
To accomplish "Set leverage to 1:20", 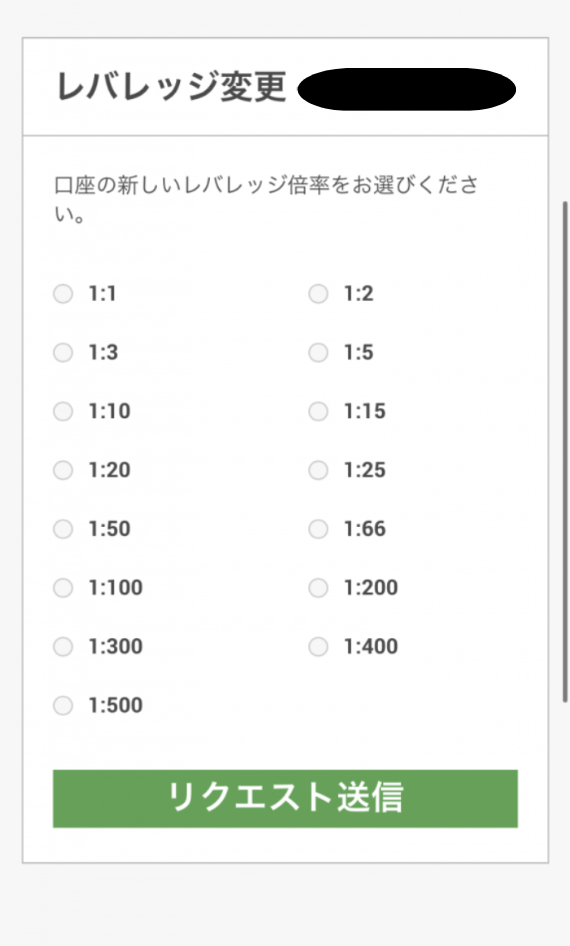I will coord(63,470).
